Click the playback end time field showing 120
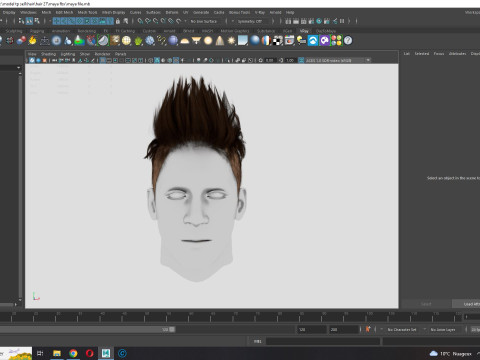Viewport: 480px width, 360px height. pyautogui.click(x=312, y=329)
